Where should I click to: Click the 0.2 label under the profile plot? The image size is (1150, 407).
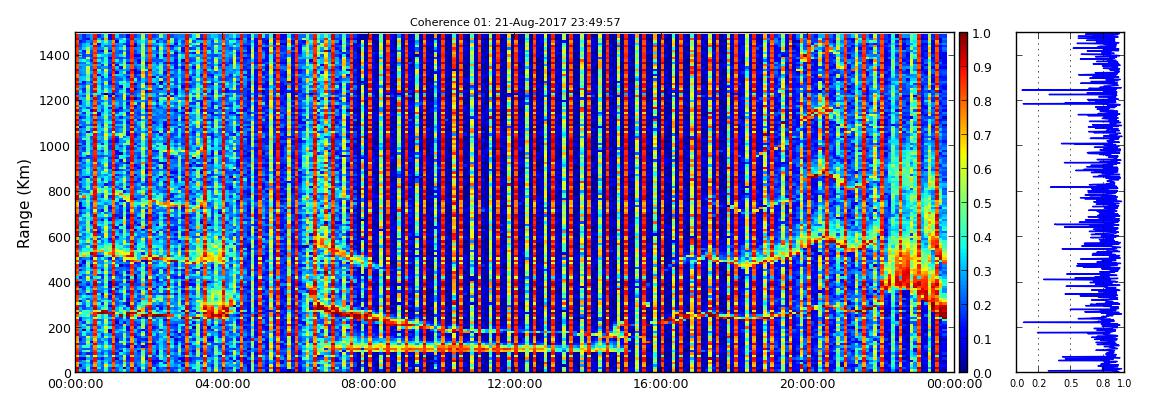[x=1039, y=384]
